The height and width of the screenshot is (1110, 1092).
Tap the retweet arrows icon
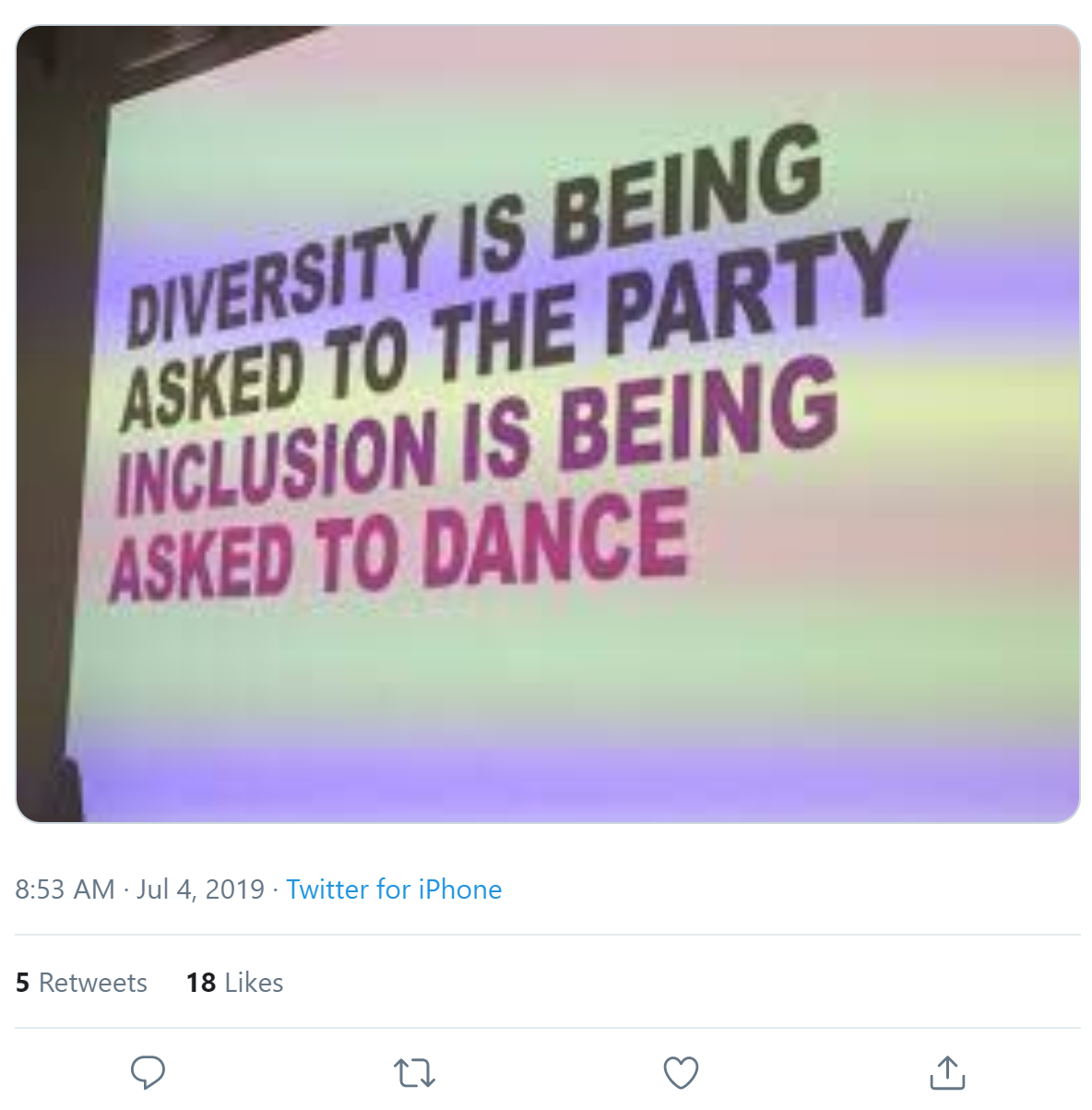pos(414,1073)
